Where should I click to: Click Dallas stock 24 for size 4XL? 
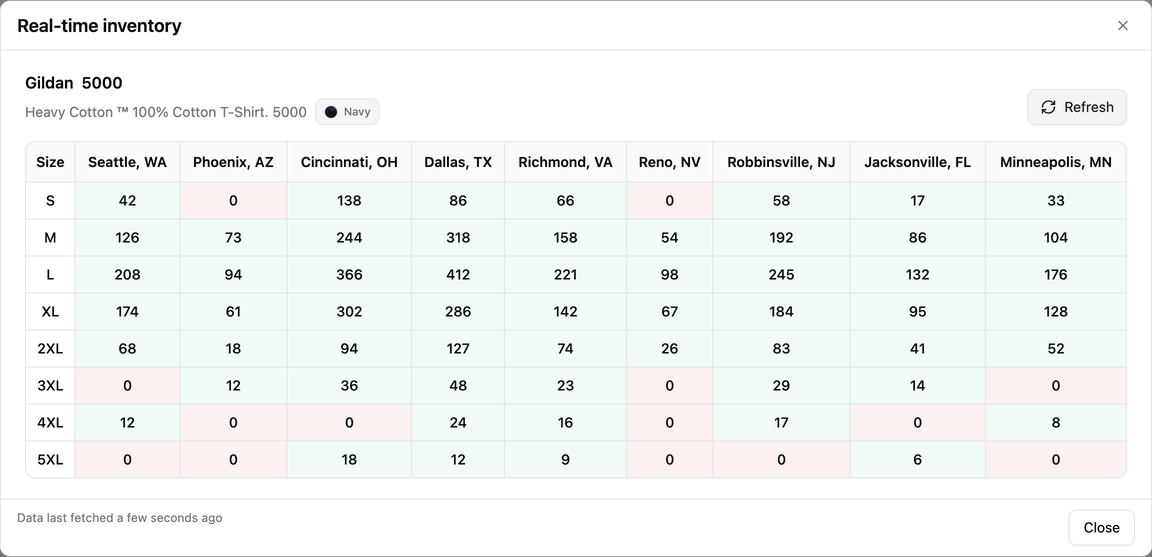coord(458,423)
